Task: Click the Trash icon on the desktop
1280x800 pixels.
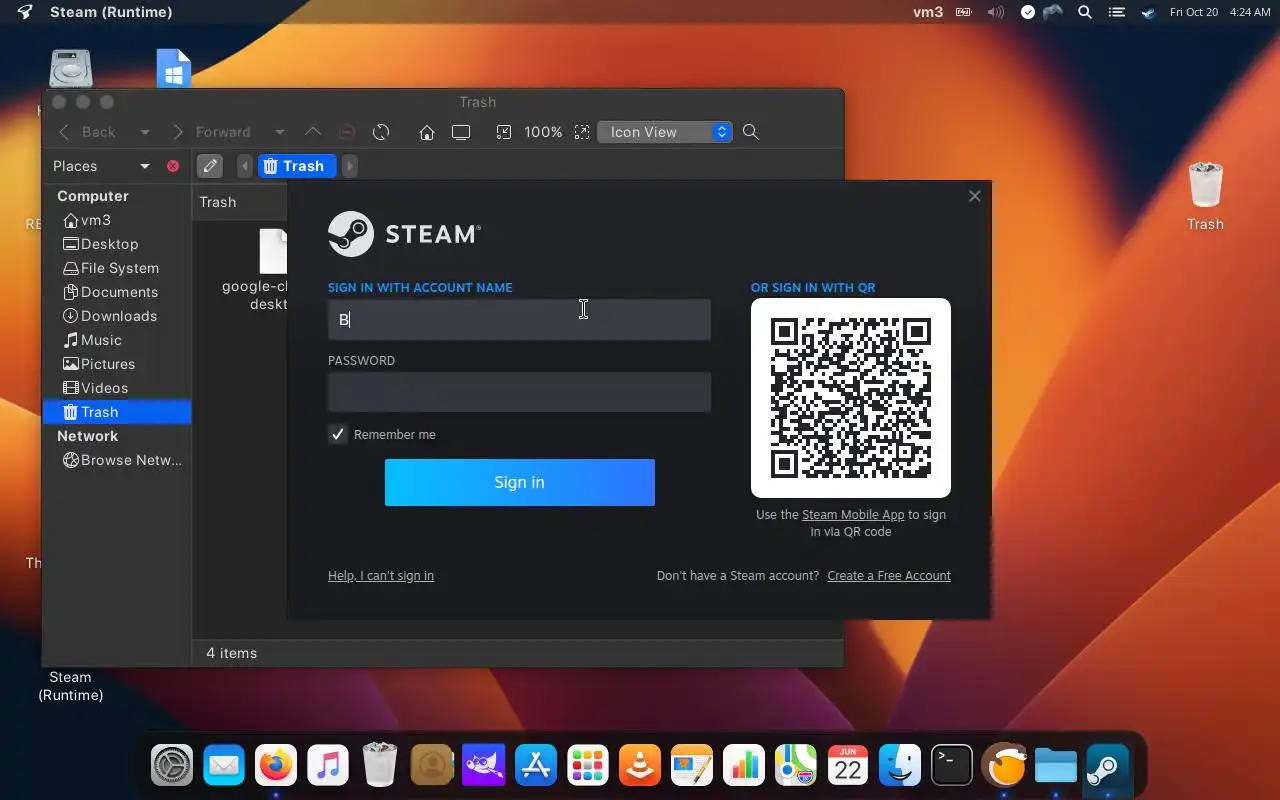Action: [1205, 197]
